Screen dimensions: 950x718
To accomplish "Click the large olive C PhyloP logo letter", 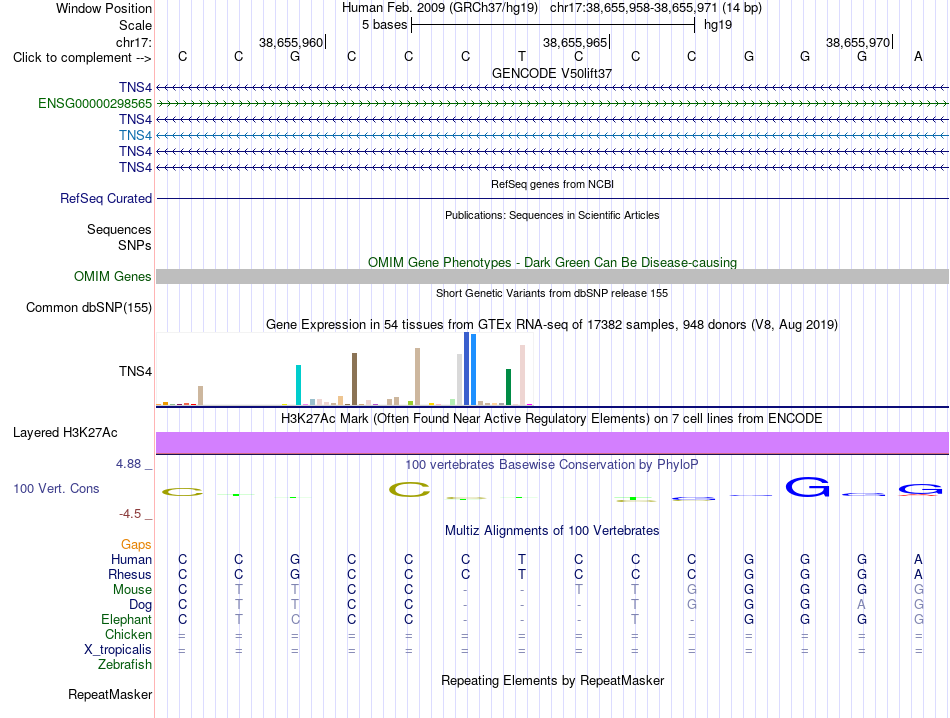I will [x=410, y=490].
